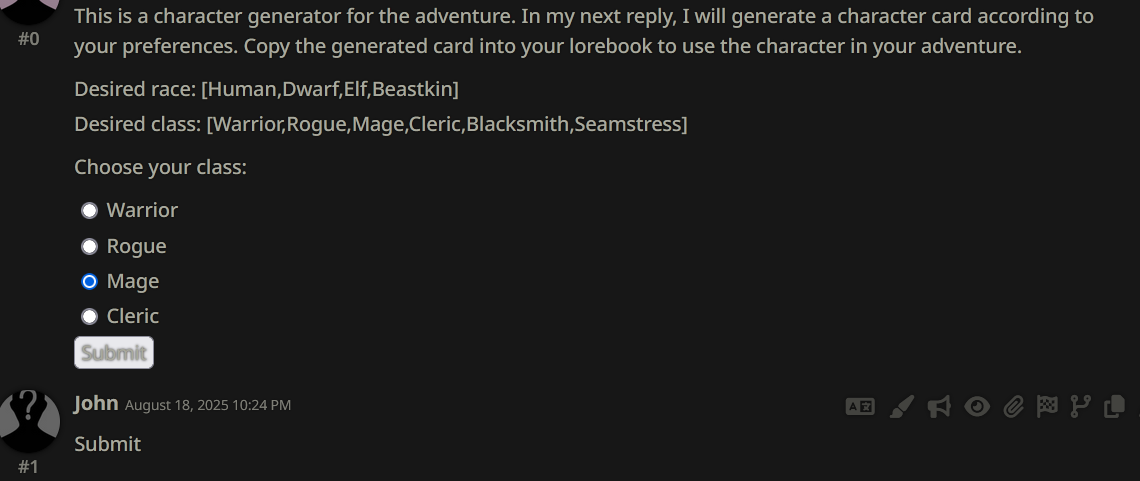Screen dimensions: 1140x481
Task: Click the translate message icon
Action: point(860,406)
